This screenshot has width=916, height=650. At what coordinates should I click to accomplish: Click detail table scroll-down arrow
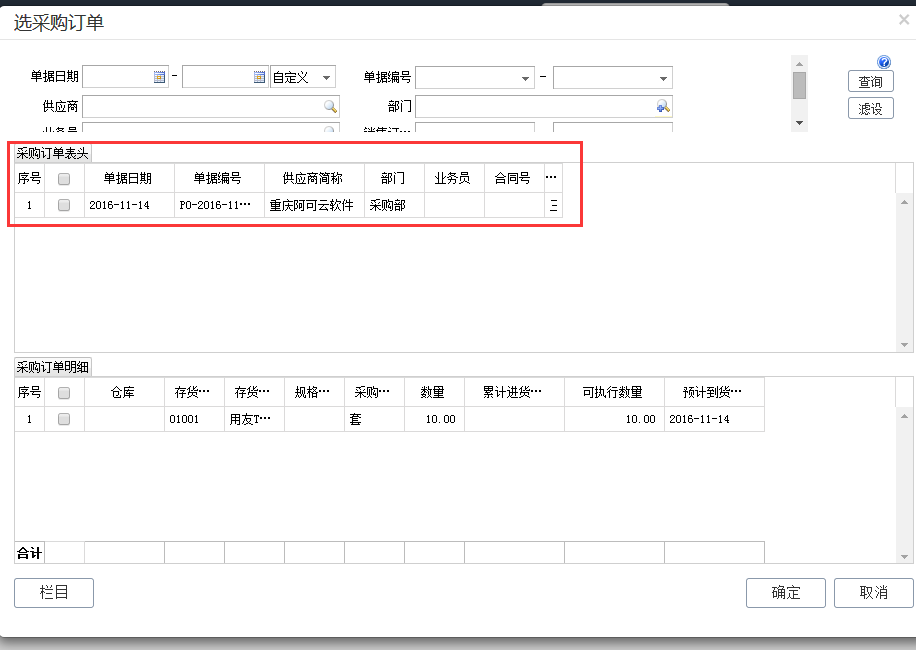[x=904, y=557]
